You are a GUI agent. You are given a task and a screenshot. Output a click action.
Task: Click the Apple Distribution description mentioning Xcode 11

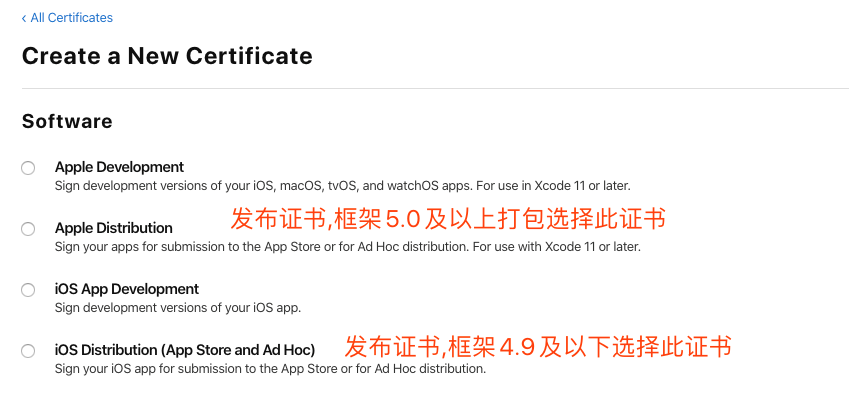point(348,247)
